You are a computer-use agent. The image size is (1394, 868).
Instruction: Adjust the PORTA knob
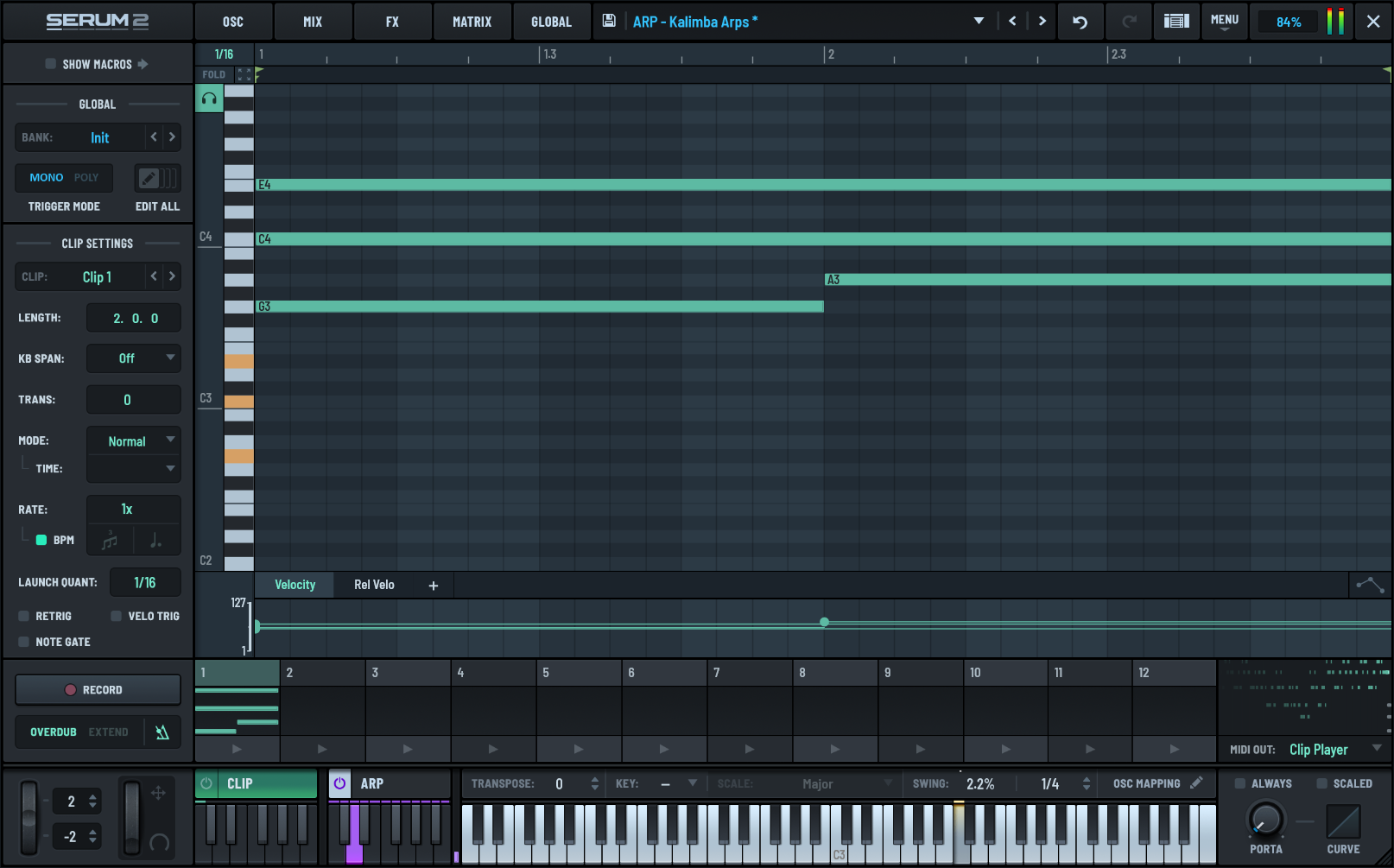click(1265, 819)
